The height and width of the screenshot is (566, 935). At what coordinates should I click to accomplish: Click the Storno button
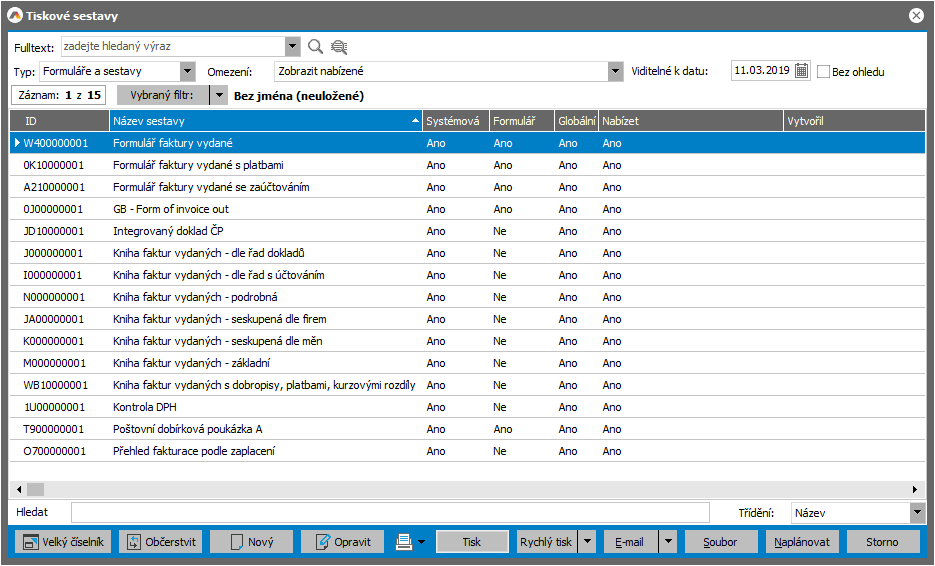(882, 542)
